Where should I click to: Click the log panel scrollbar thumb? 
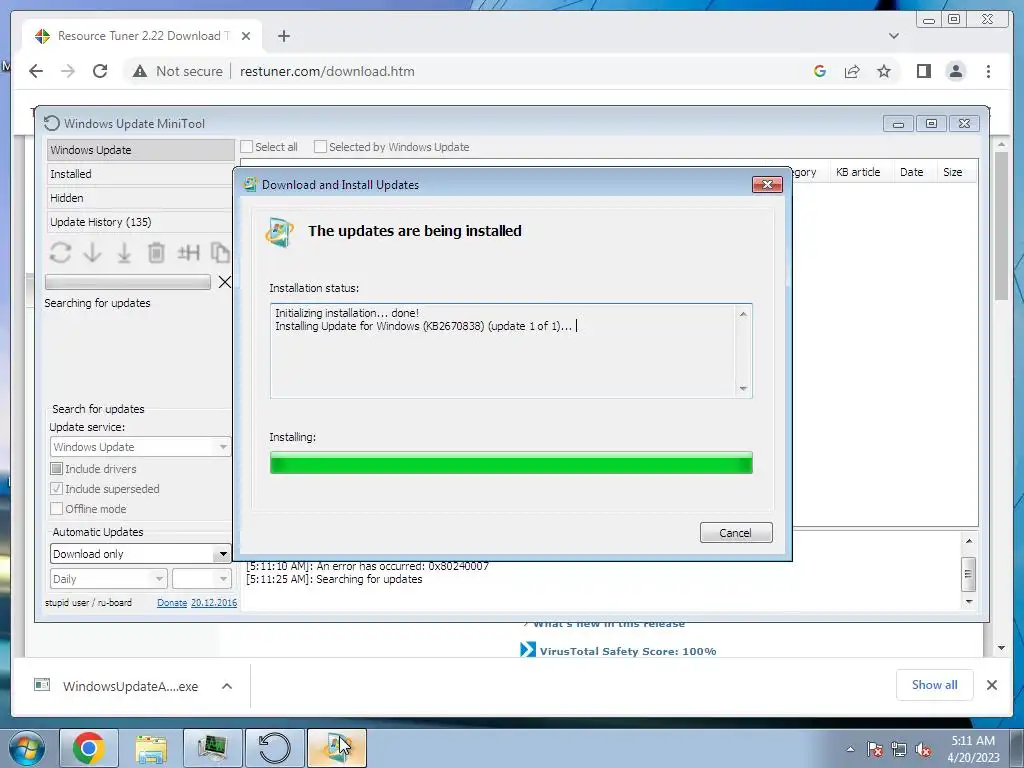click(x=968, y=573)
